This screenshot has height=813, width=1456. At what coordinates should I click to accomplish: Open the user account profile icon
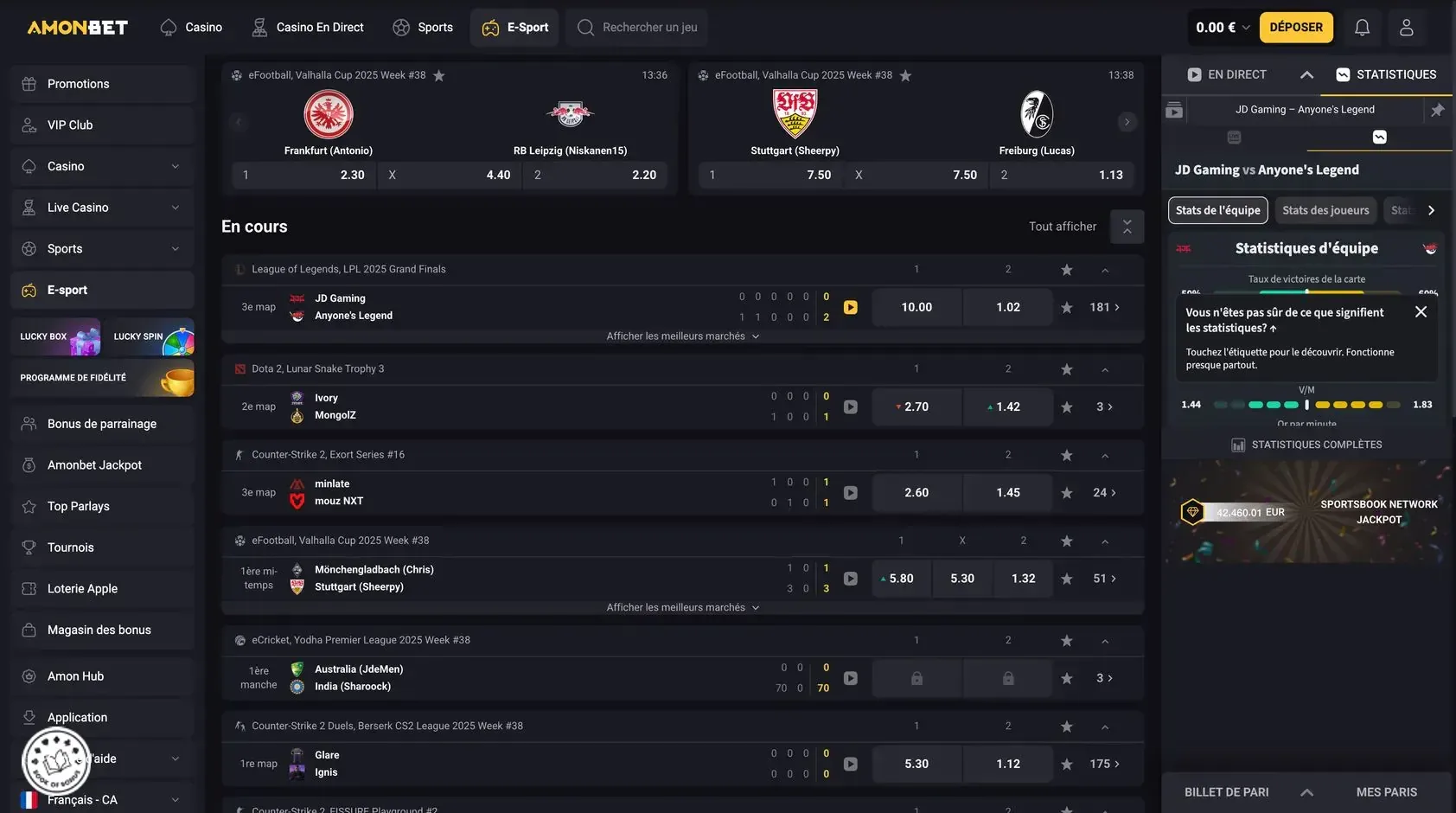click(x=1407, y=28)
